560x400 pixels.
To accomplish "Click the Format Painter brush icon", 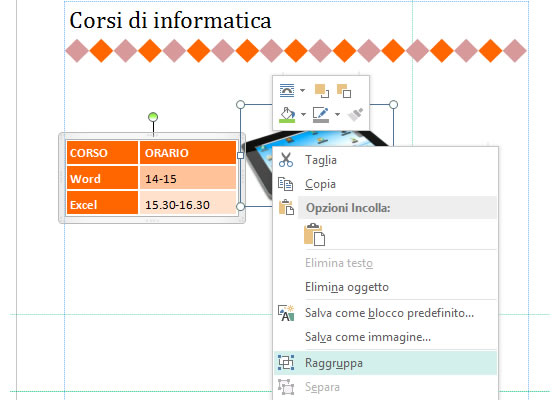I will (x=355, y=115).
